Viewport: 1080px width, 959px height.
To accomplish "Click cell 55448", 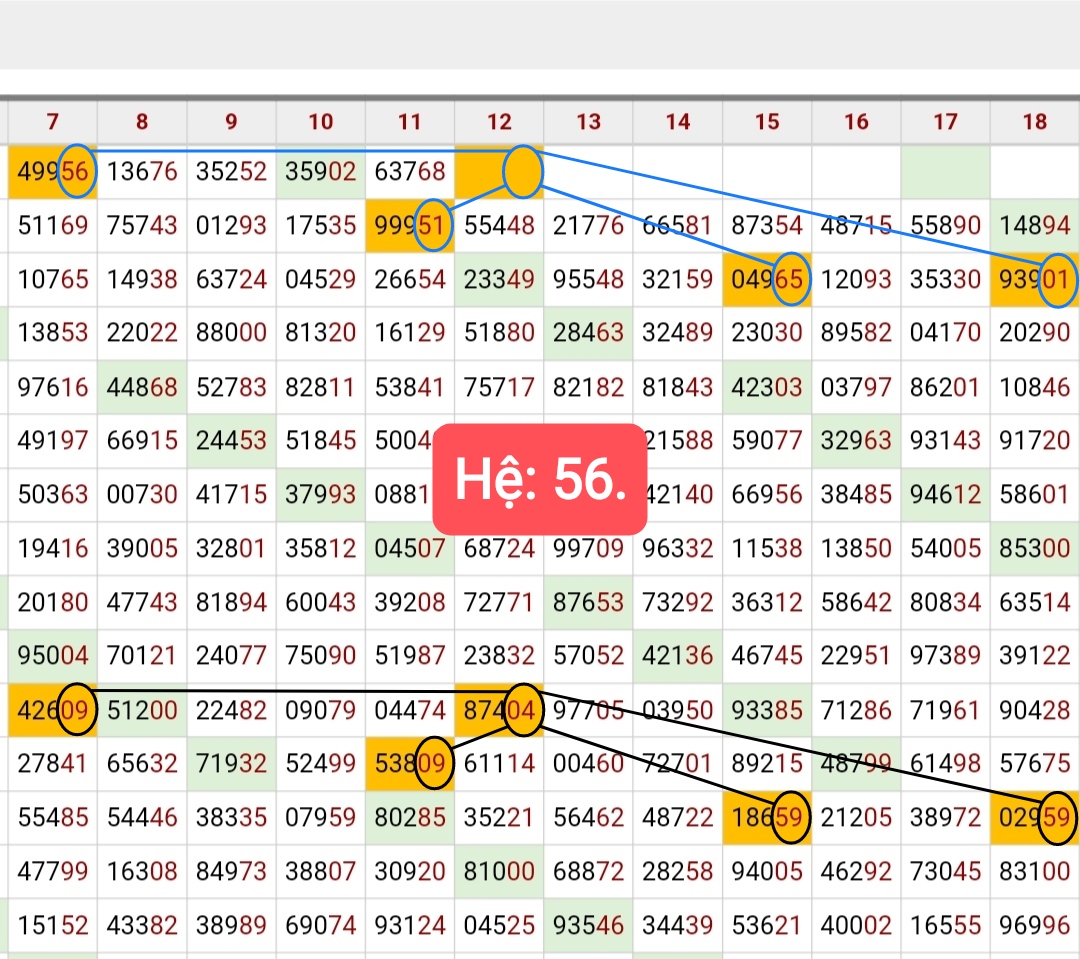I will tap(499, 225).
